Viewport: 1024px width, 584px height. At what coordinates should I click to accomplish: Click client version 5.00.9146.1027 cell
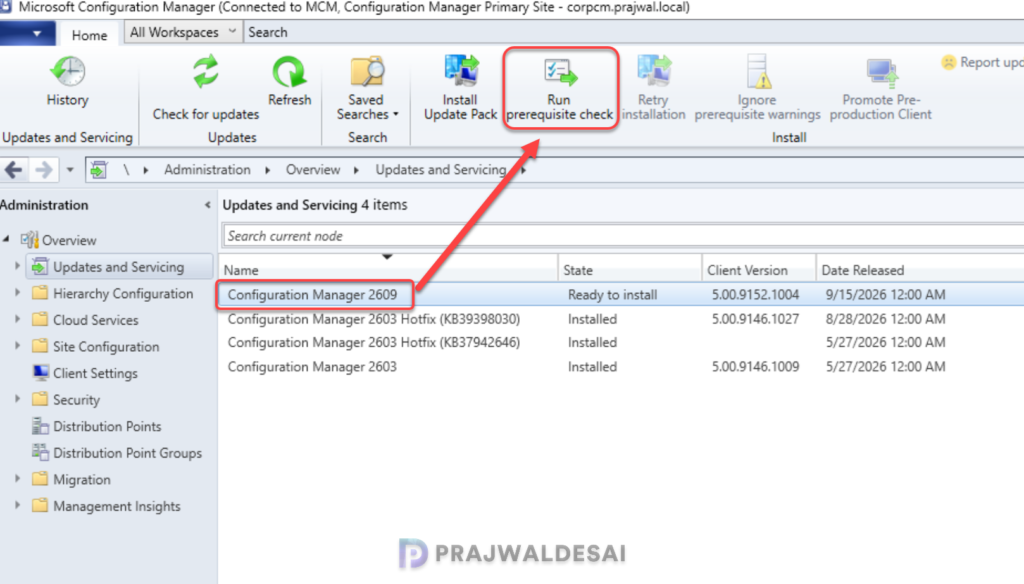756,319
